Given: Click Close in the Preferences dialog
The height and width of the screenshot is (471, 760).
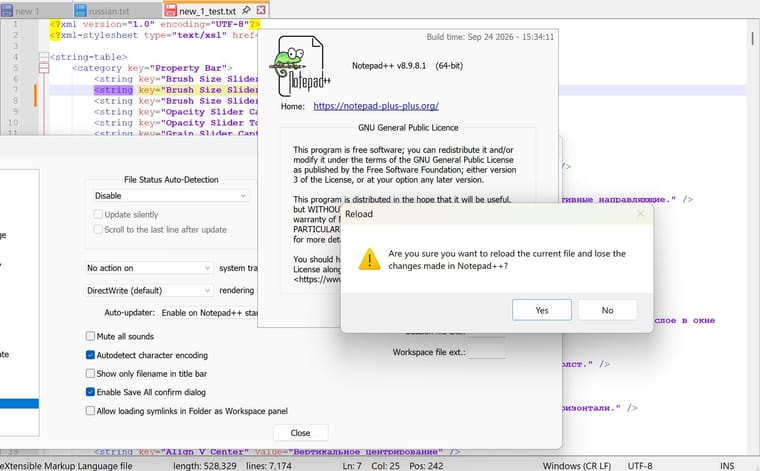Looking at the screenshot, I should 301,433.
